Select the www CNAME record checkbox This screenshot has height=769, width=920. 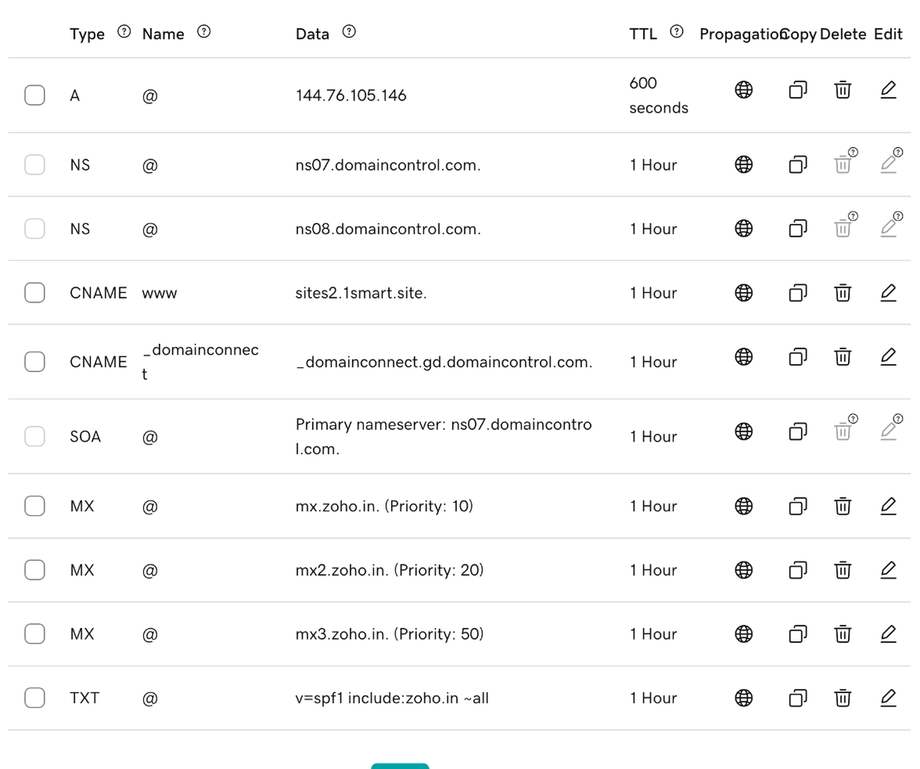tap(35, 293)
